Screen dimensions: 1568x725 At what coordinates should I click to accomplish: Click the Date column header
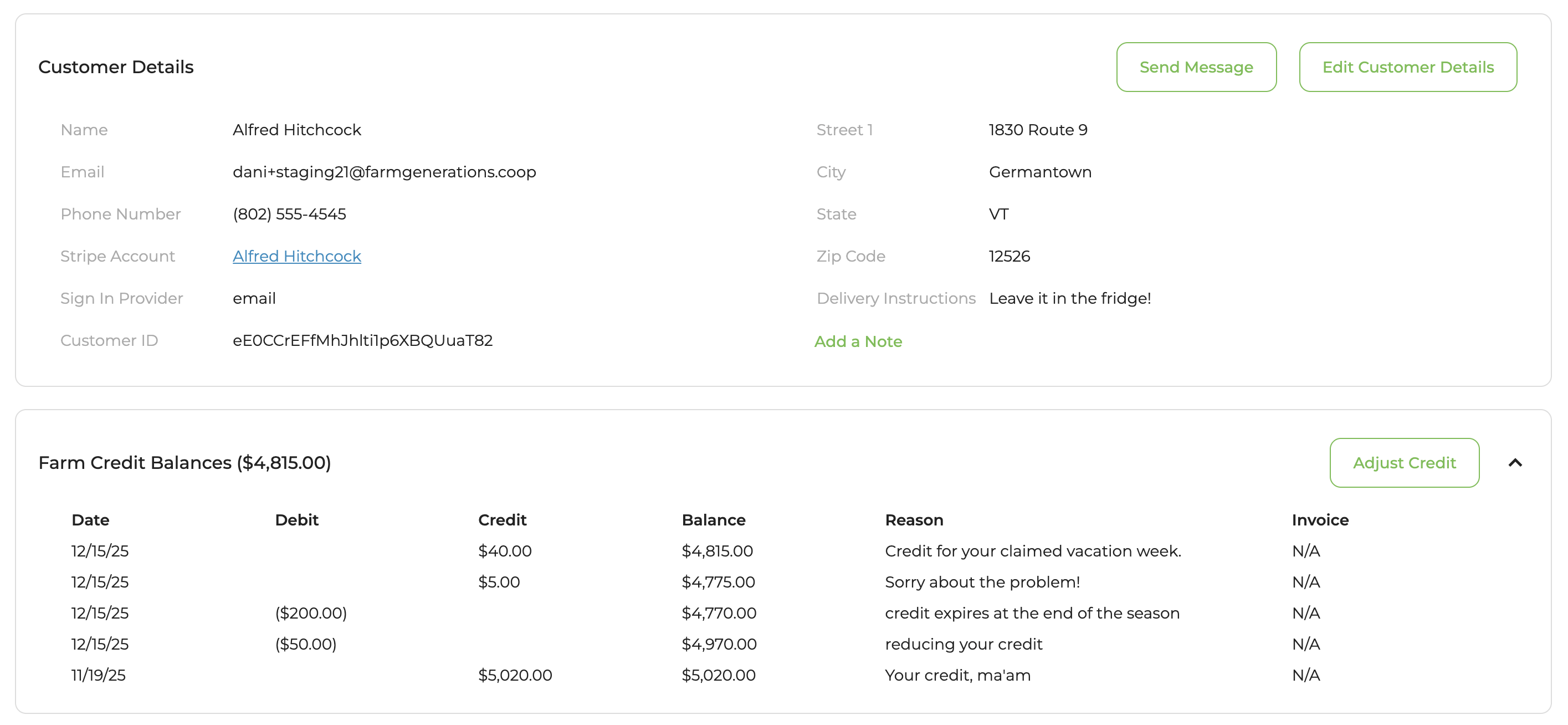click(90, 520)
